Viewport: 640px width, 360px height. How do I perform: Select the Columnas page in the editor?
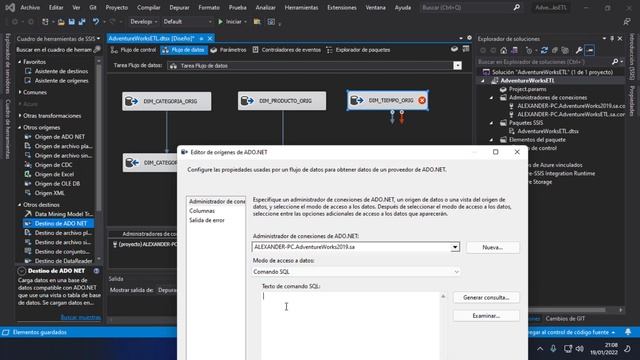pos(202,211)
